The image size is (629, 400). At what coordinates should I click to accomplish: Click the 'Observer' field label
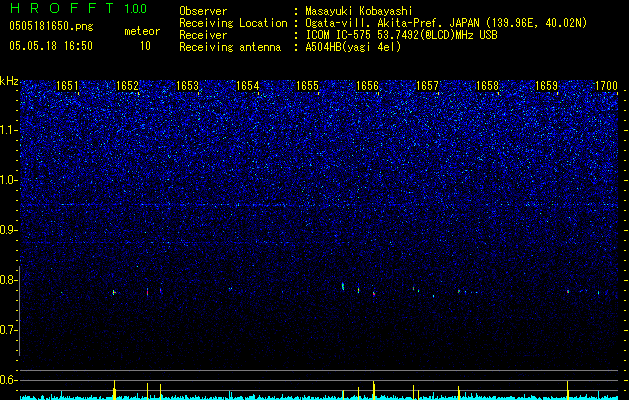[x=203, y=11]
